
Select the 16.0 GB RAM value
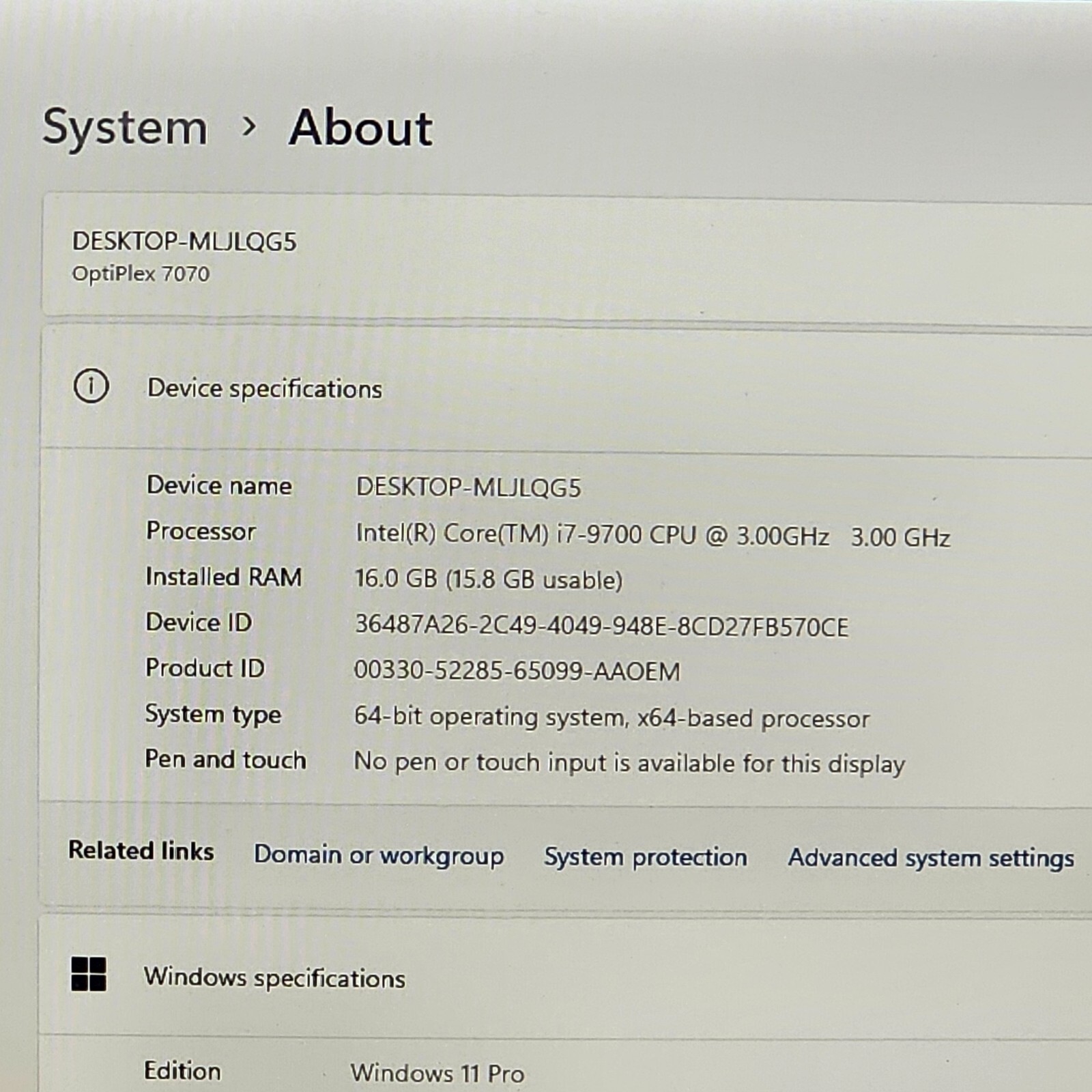tap(489, 579)
